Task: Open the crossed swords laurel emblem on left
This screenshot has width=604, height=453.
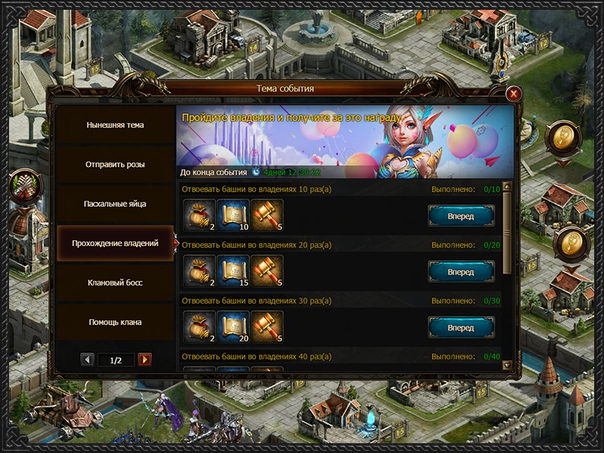Action: click(x=25, y=186)
